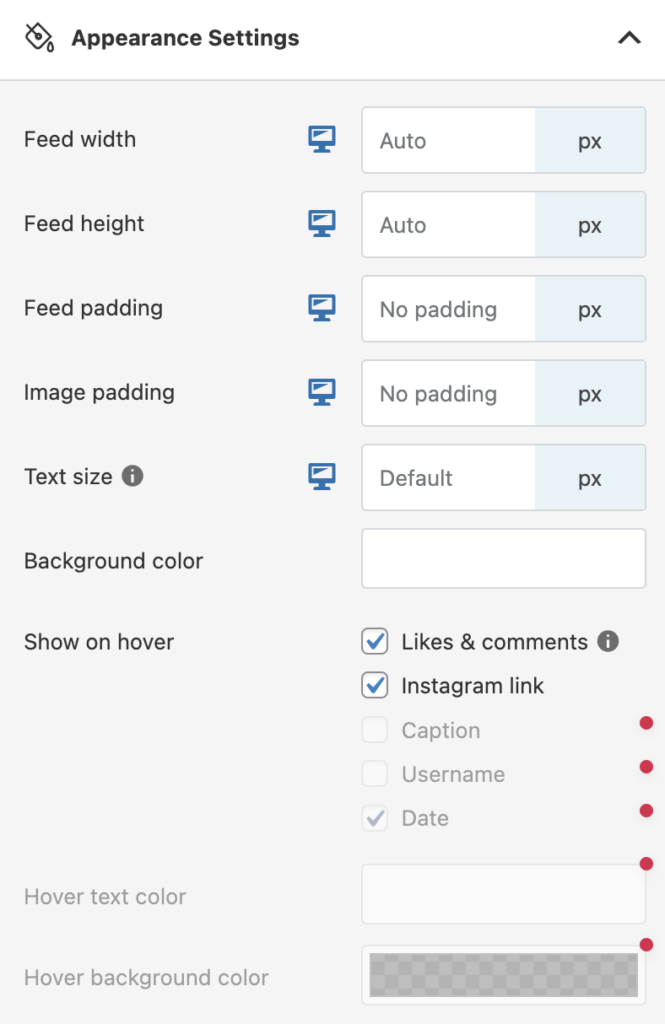Toggle the Caption checkbox
This screenshot has height=1024, width=665.
pos(375,730)
